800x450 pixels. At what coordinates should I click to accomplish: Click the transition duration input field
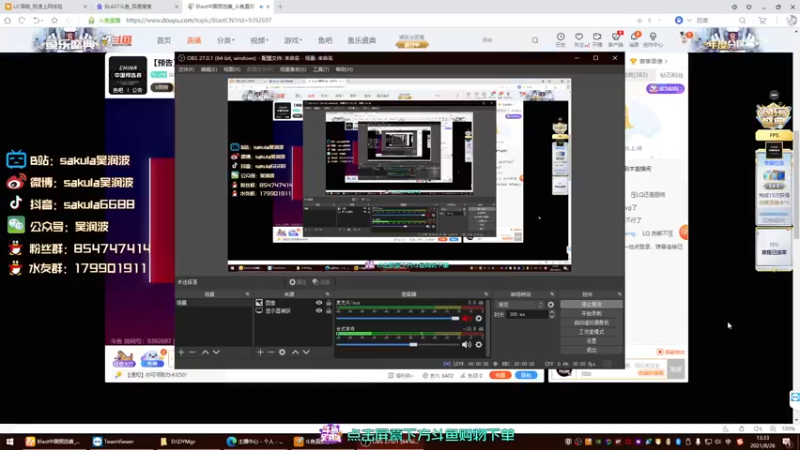click(x=527, y=314)
